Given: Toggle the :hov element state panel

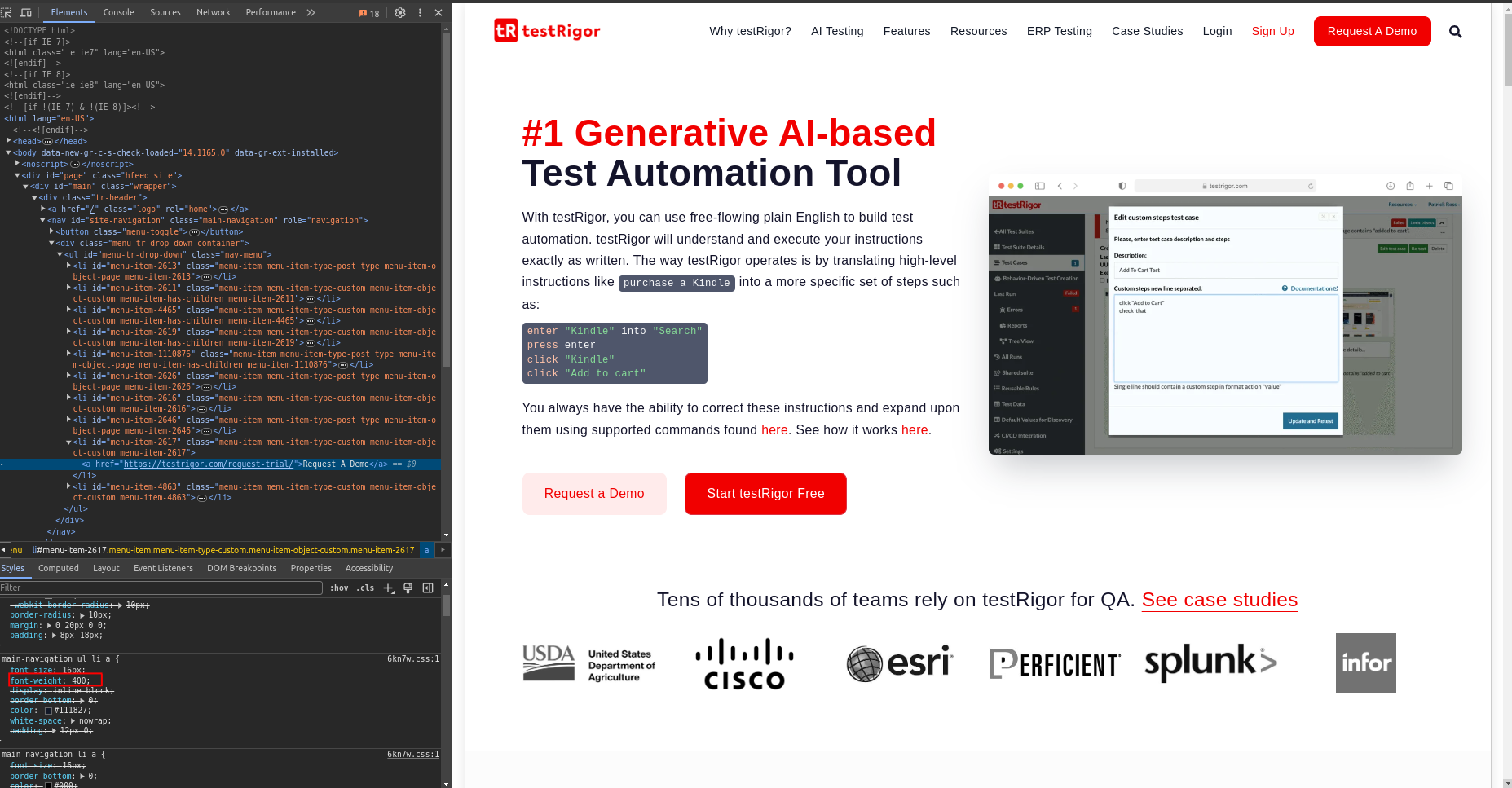Looking at the screenshot, I should pos(339,588).
